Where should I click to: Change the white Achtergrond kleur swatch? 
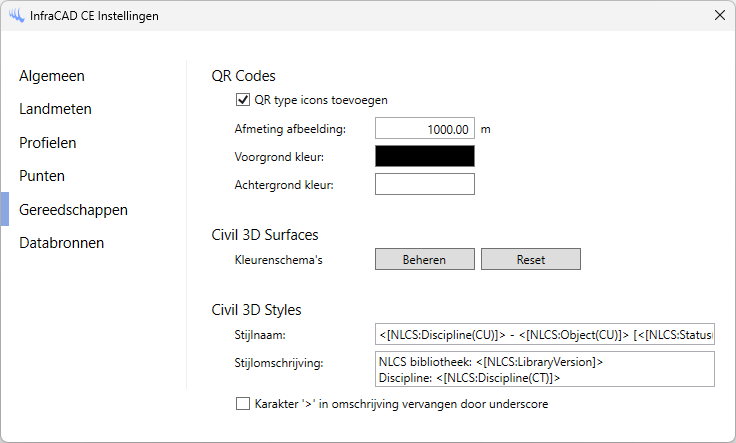[425, 184]
